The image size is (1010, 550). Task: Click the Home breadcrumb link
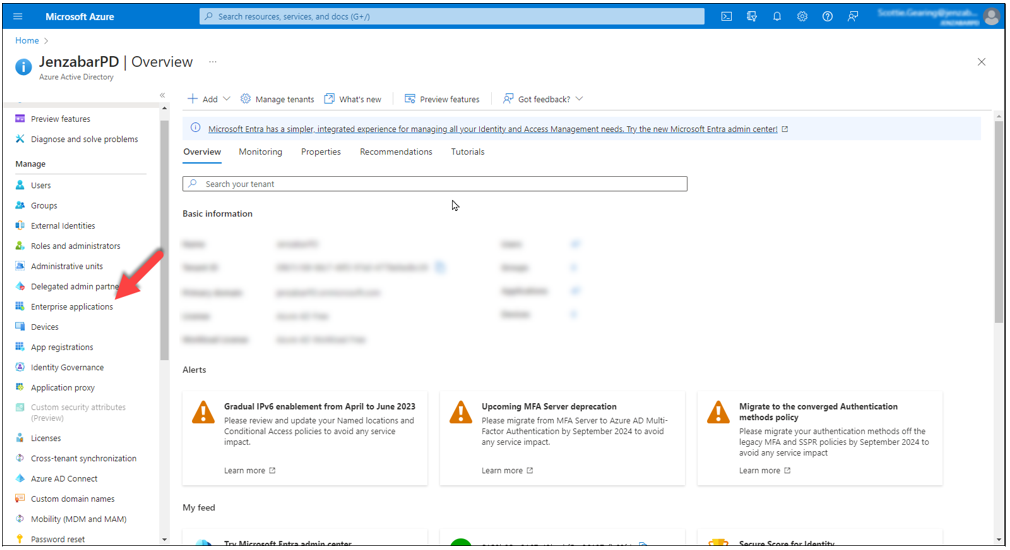(27, 40)
